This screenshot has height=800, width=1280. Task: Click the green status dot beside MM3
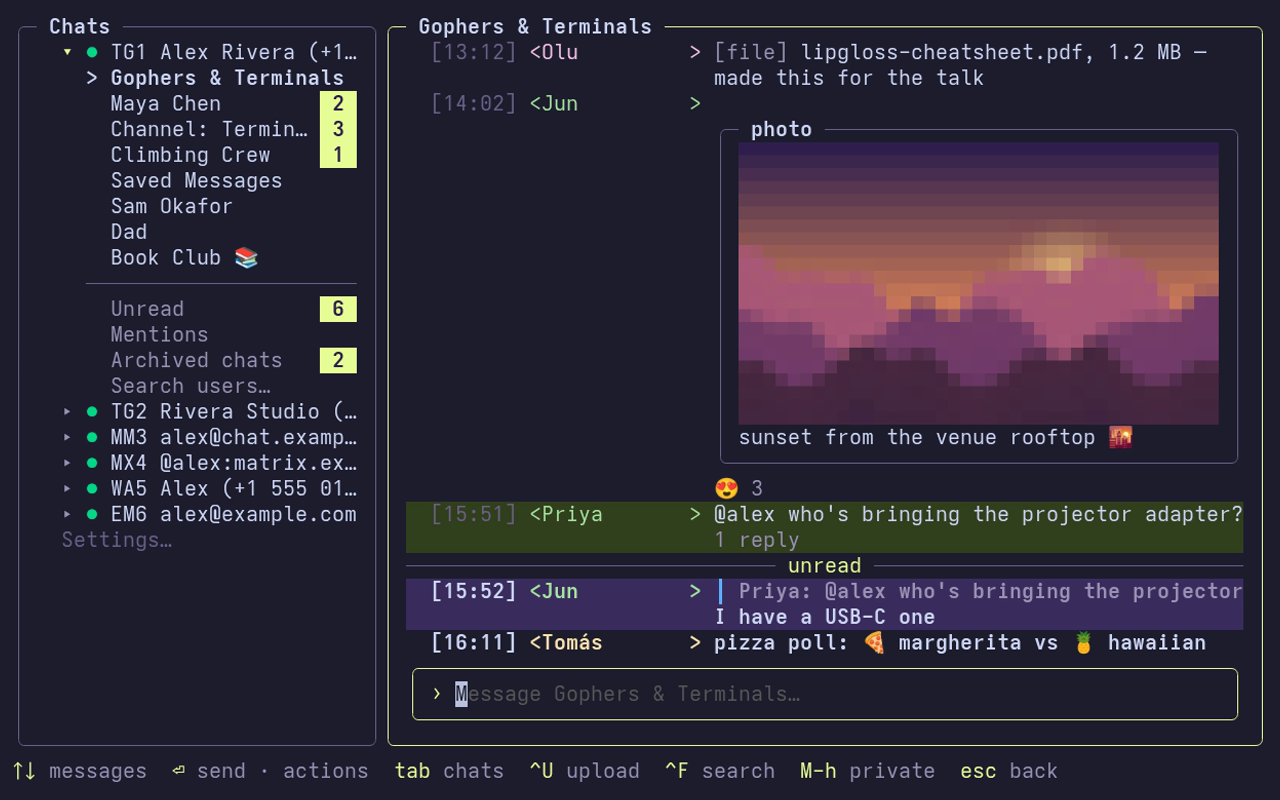[92, 437]
